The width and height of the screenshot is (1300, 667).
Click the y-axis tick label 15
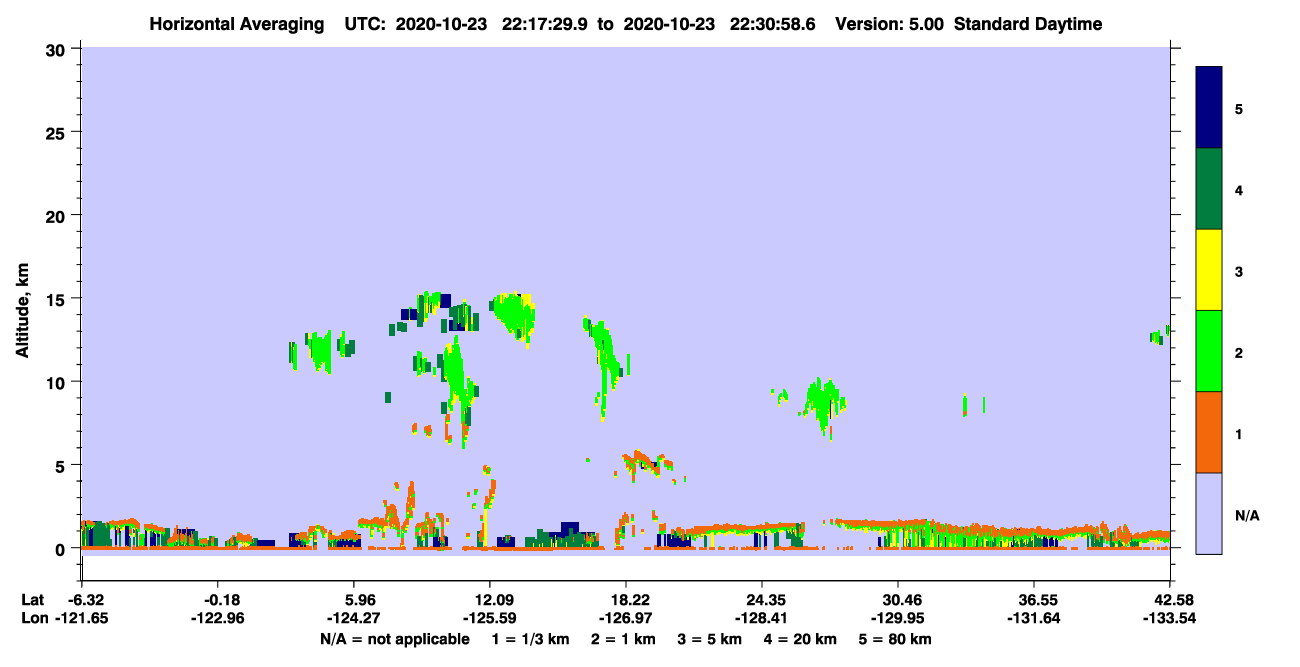58,299
